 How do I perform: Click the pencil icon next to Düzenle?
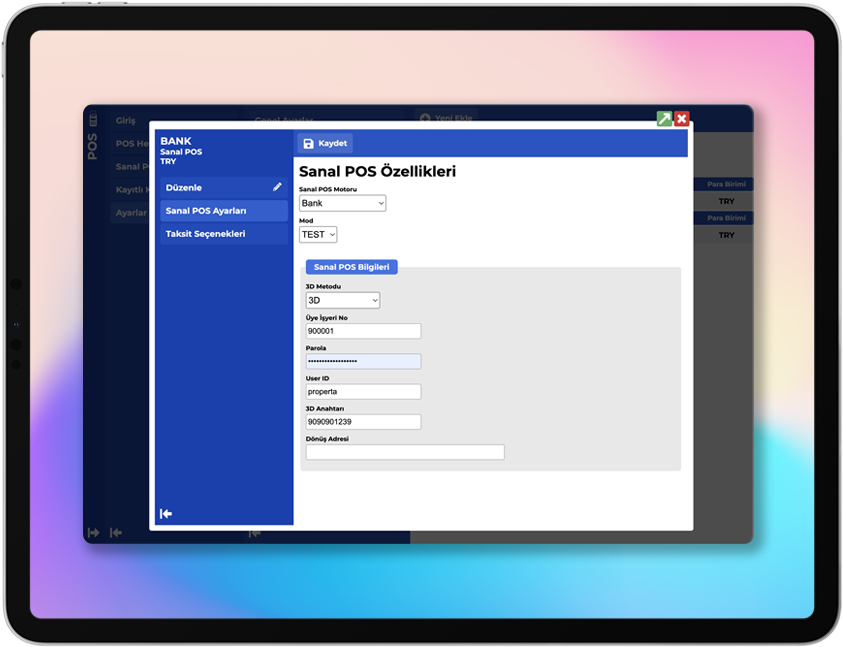tap(277, 187)
